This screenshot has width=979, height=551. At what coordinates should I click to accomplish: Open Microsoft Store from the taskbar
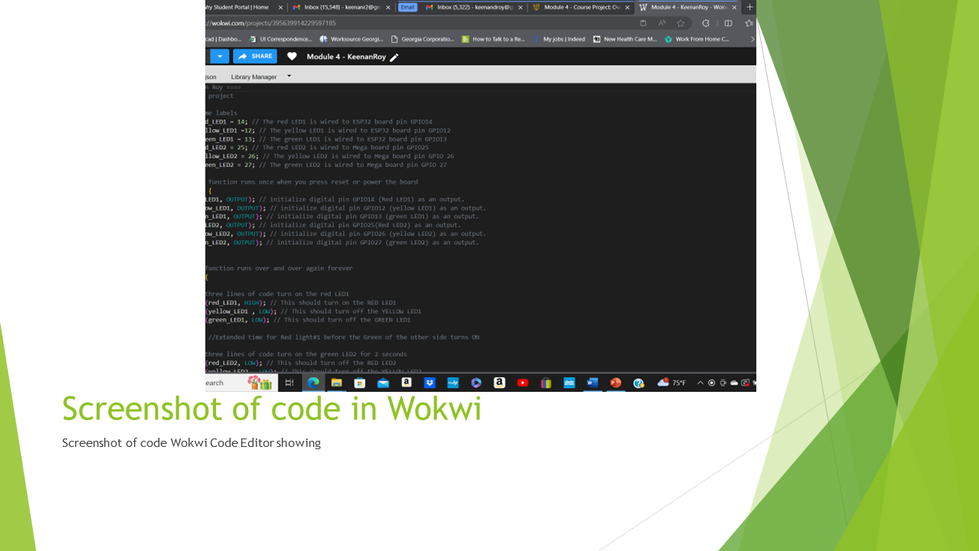(x=360, y=383)
